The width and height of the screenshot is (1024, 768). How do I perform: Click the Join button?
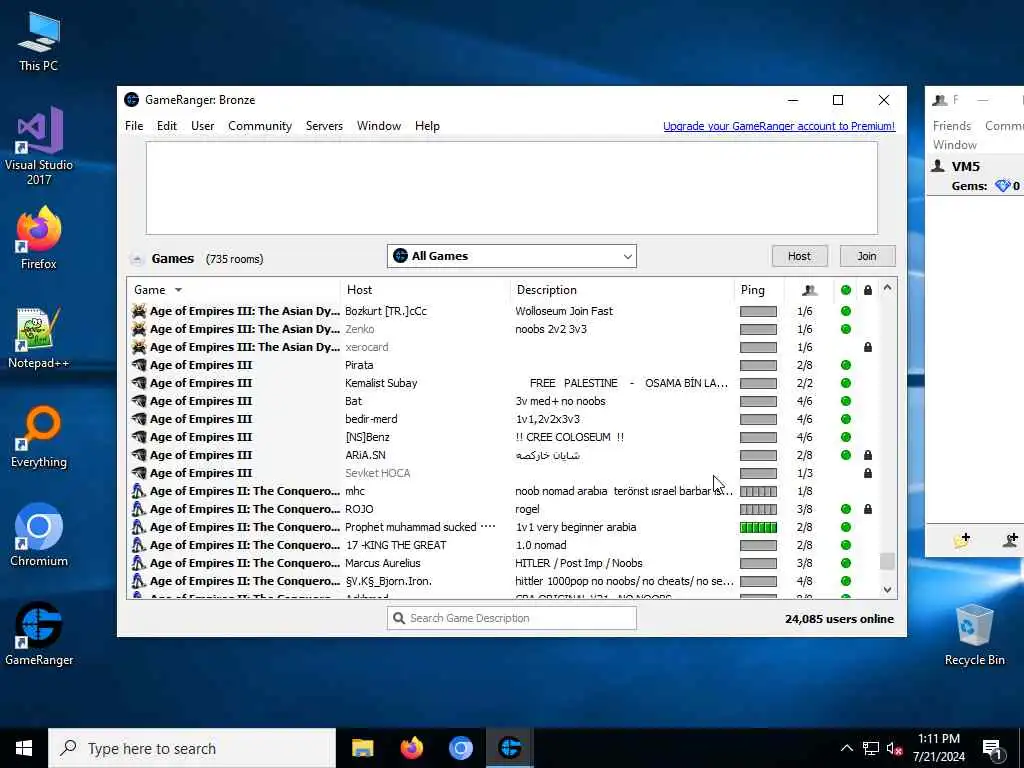coord(867,256)
